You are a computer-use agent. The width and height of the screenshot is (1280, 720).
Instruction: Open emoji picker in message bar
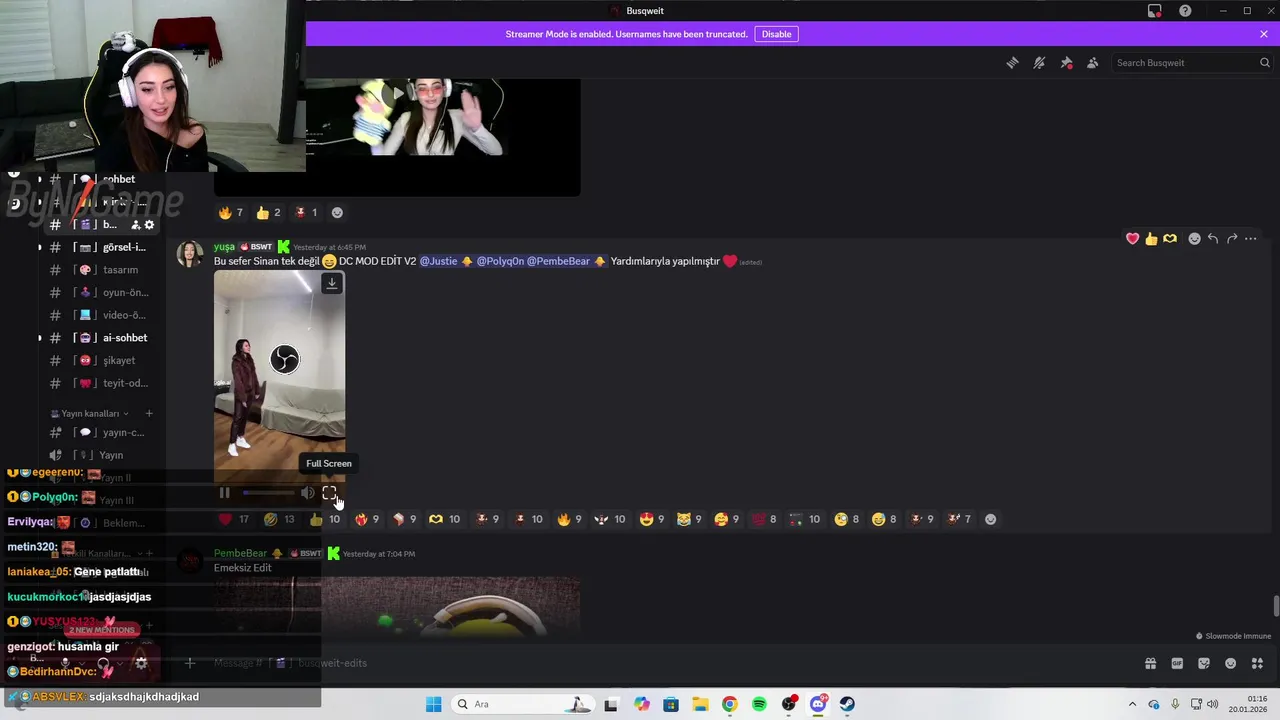point(1231,663)
